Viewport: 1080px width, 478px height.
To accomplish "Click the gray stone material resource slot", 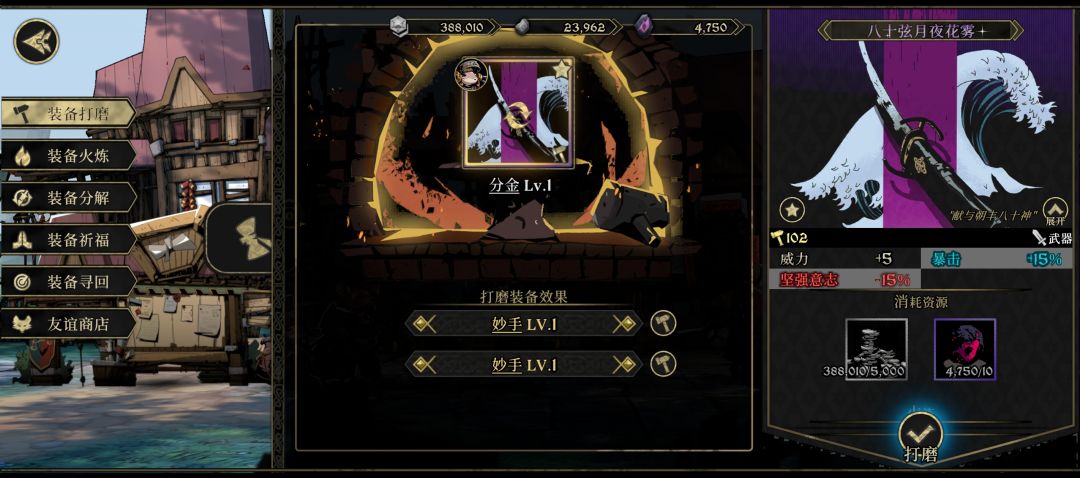I will click(876, 349).
